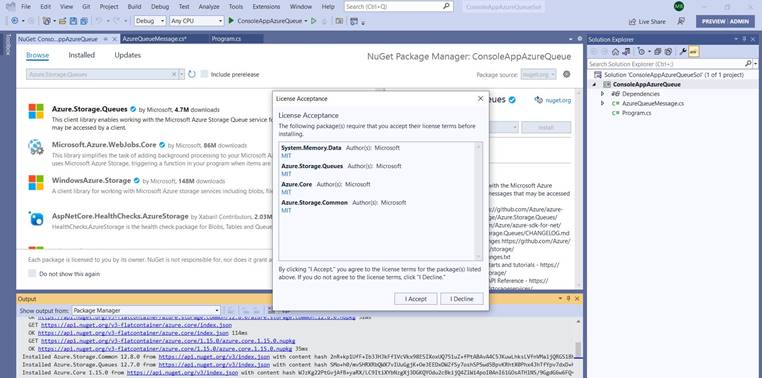Screen dimensions: 762x378
Task: Open the startup project dropdown arrow
Action: [x=306, y=21]
